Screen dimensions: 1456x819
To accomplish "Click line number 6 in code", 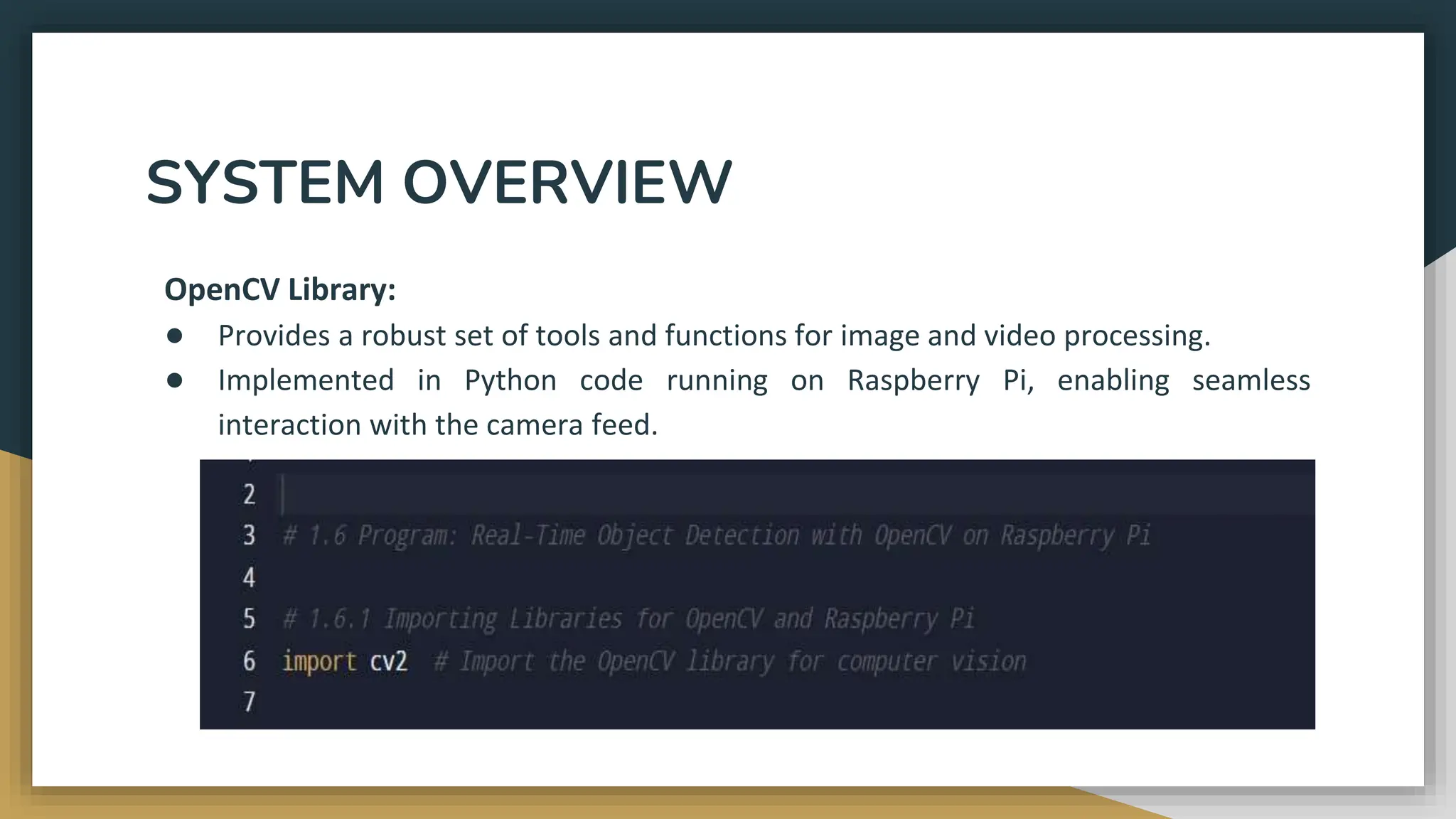I will click(249, 661).
